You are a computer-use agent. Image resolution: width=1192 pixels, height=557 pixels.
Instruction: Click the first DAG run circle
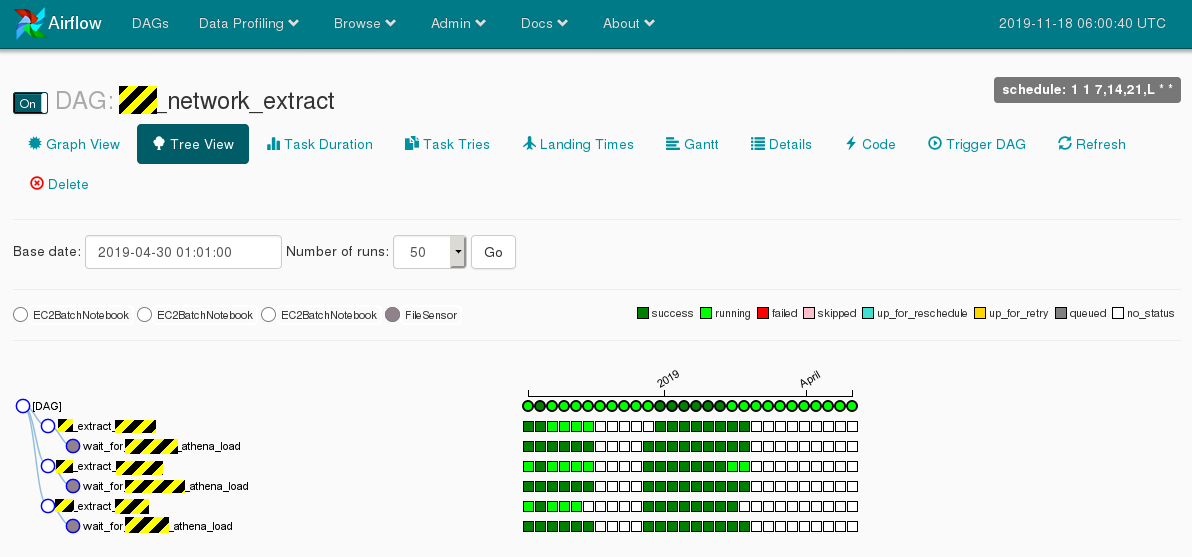(528, 407)
